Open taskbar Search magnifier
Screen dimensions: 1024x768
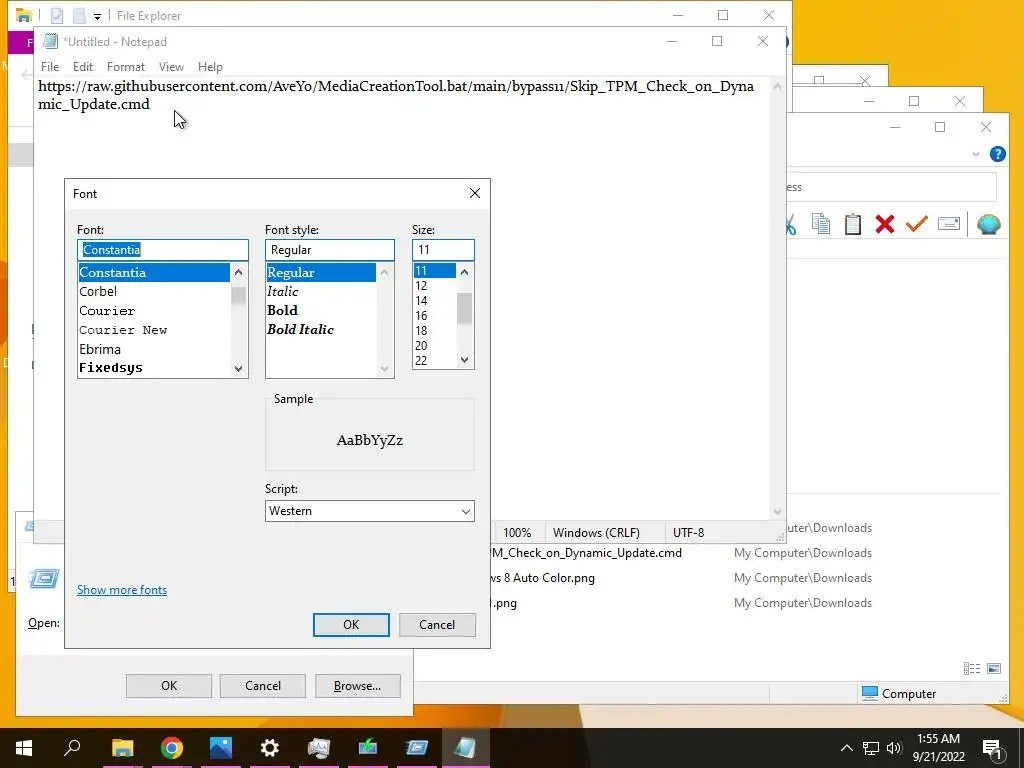coord(72,747)
